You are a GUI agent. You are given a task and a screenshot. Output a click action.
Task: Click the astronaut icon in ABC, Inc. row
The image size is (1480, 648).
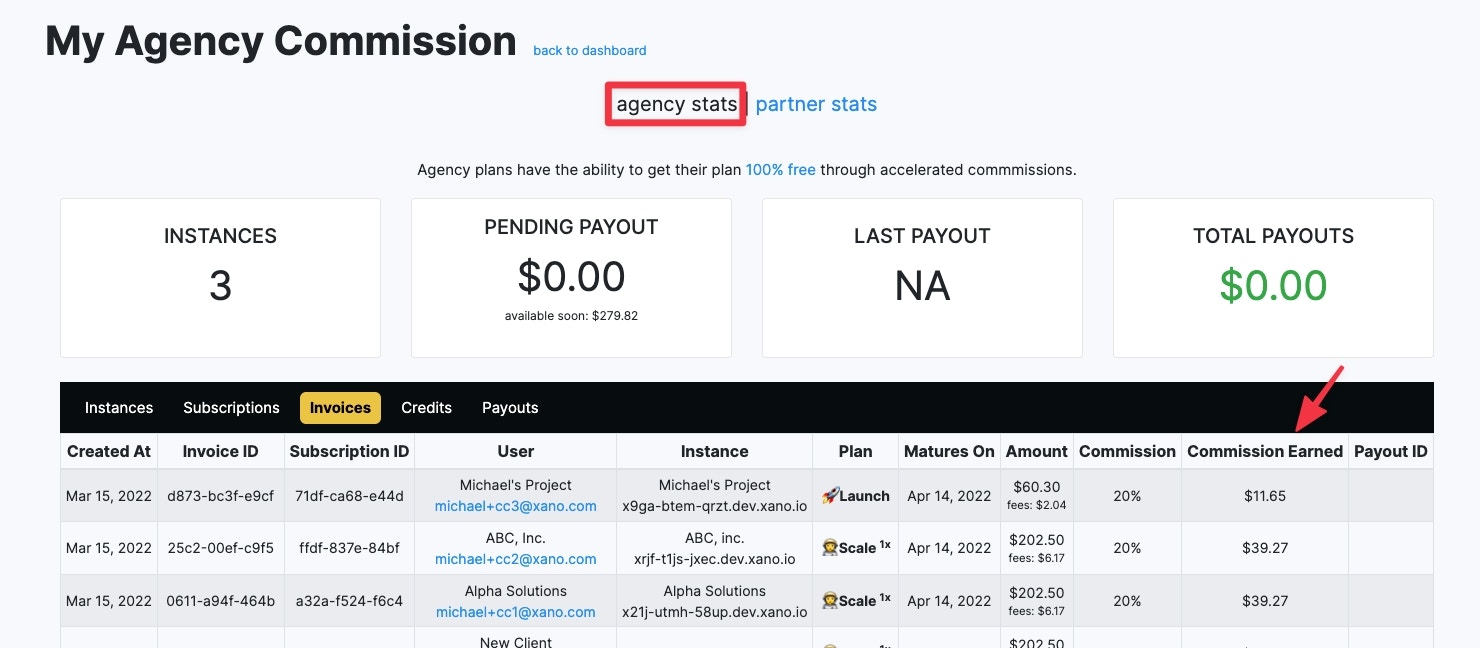(x=829, y=548)
